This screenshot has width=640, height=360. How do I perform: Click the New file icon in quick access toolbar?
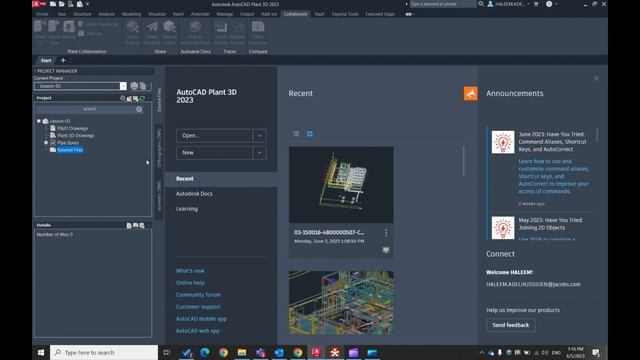[53, 4]
